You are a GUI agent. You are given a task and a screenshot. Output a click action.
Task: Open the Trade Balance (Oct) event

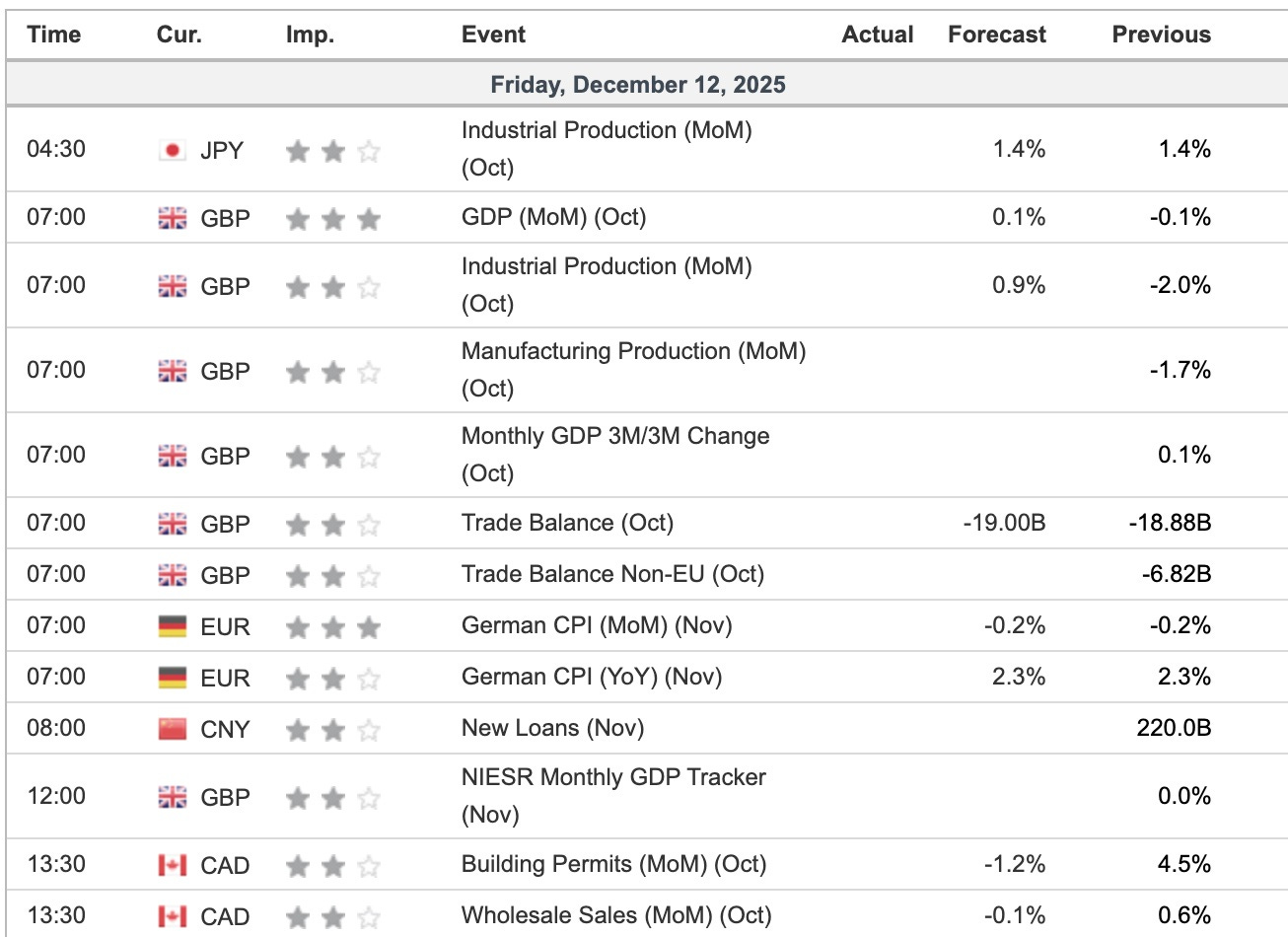pos(567,523)
